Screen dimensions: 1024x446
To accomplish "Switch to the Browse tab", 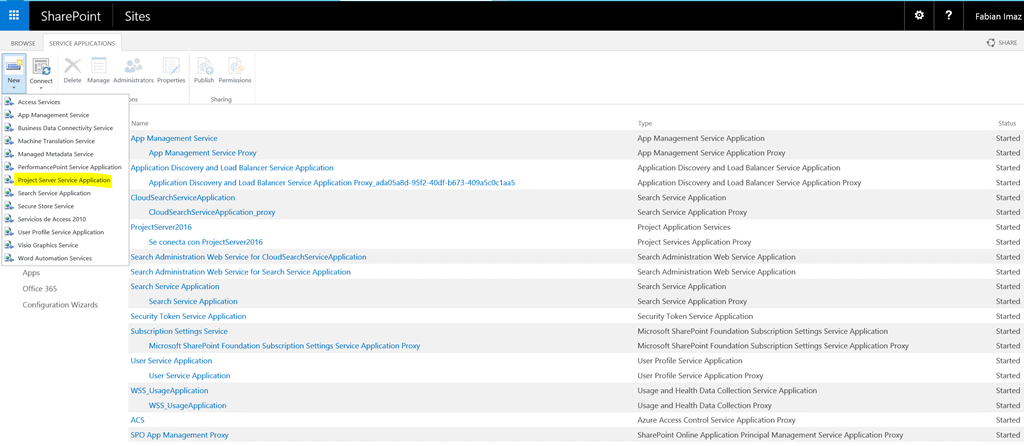I will coord(23,43).
